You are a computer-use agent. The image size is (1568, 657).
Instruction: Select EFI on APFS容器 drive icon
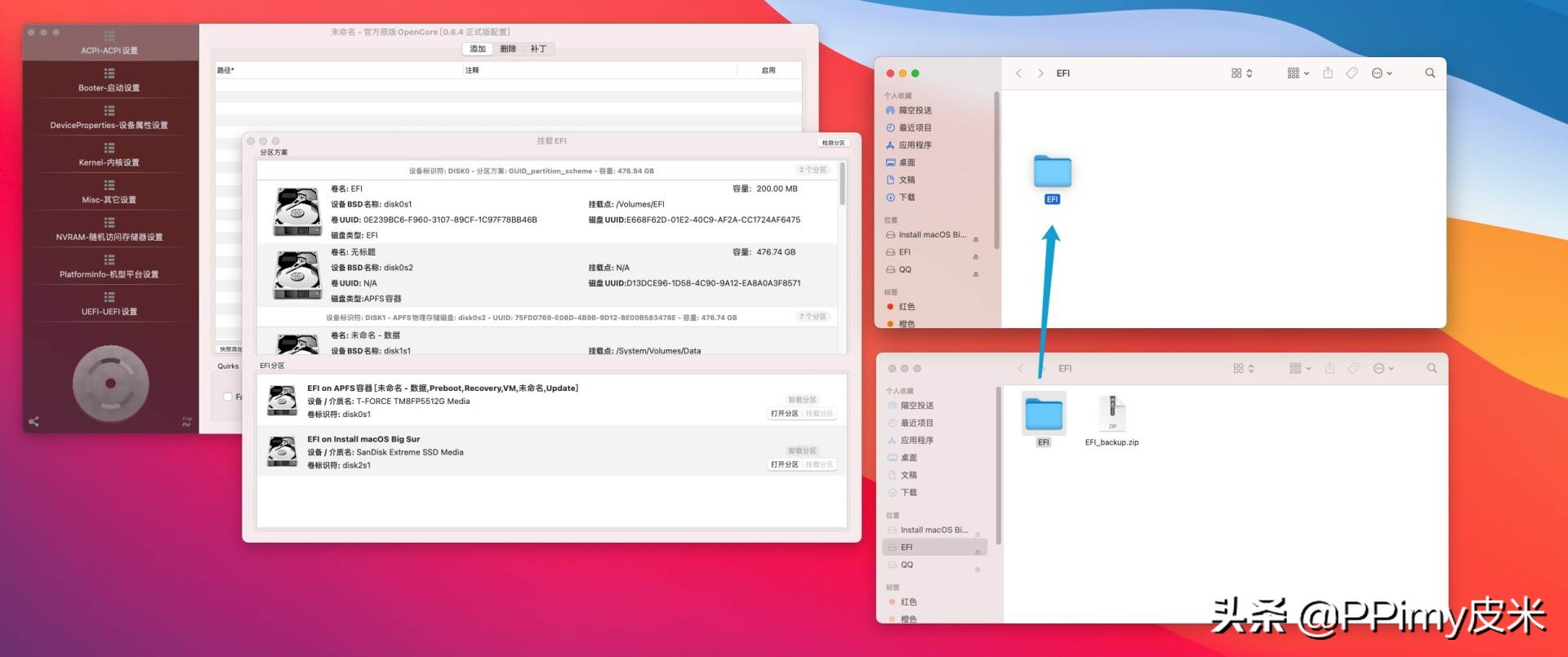pos(283,401)
